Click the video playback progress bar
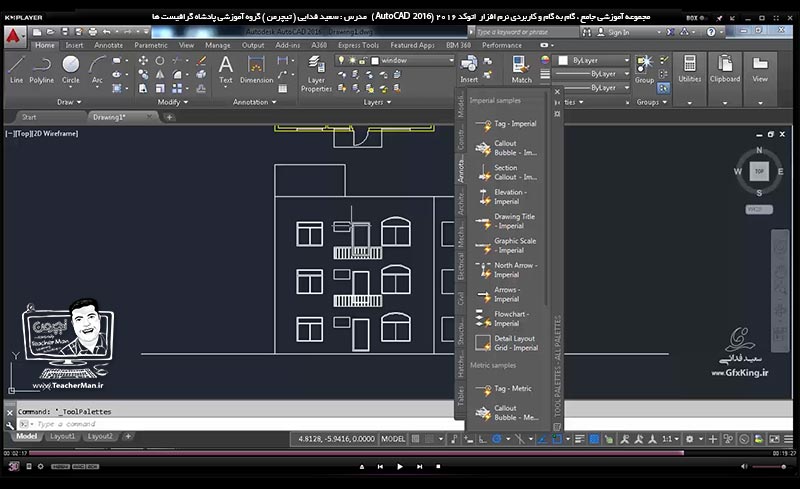The width and height of the screenshot is (800, 489). pyautogui.click(x=400, y=453)
